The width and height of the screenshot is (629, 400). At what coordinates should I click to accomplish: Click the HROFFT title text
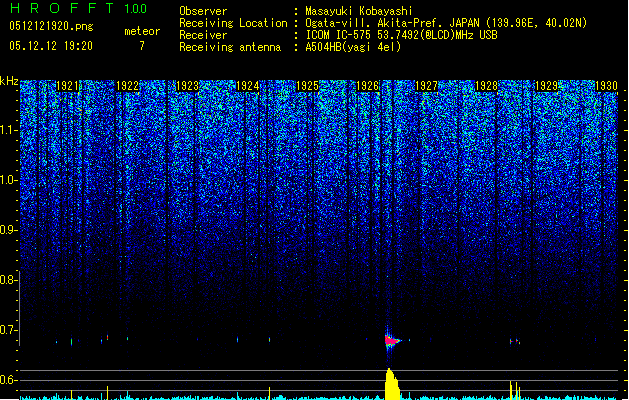pos(63,8)
